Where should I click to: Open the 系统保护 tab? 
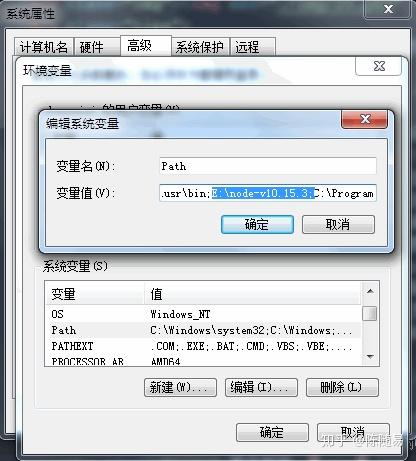click(200, 47)
